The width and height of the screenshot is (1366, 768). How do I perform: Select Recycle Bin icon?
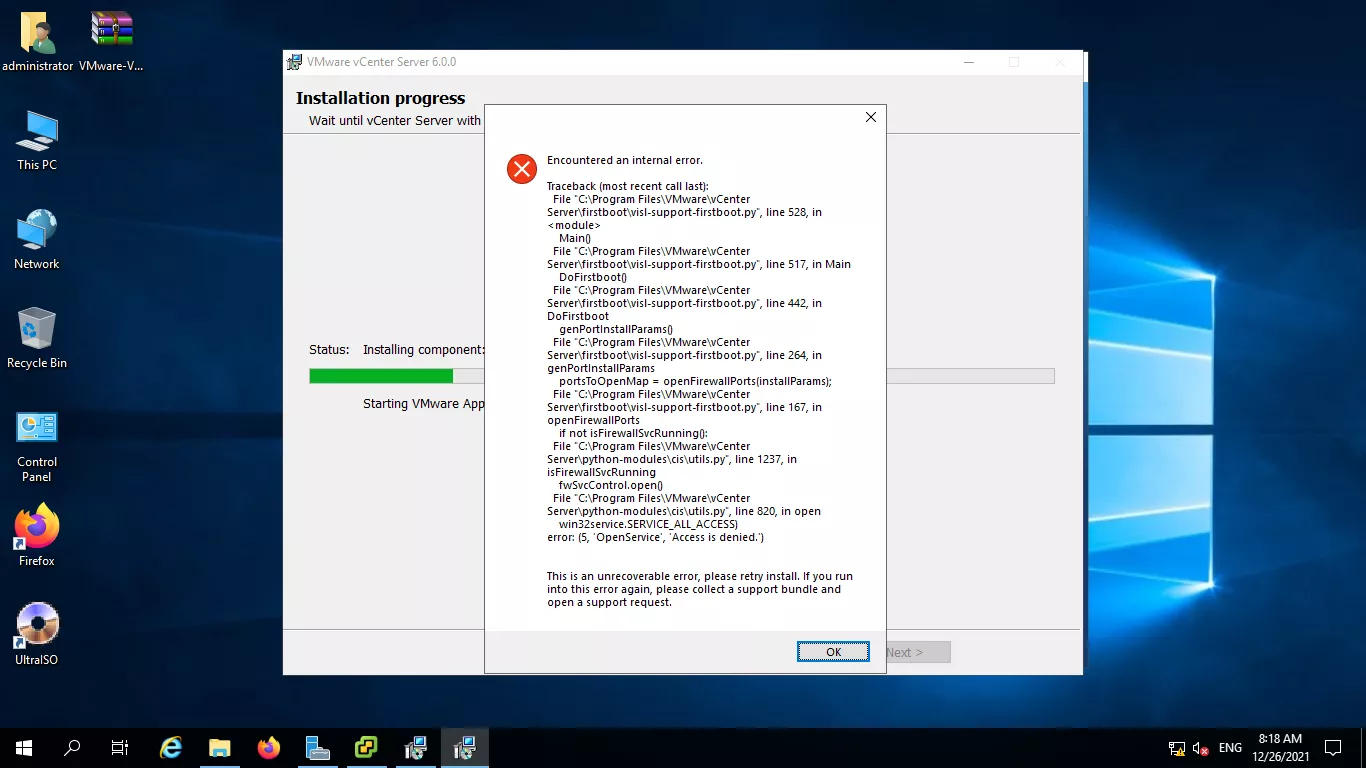pyautogui.click(x=37, y=339)
